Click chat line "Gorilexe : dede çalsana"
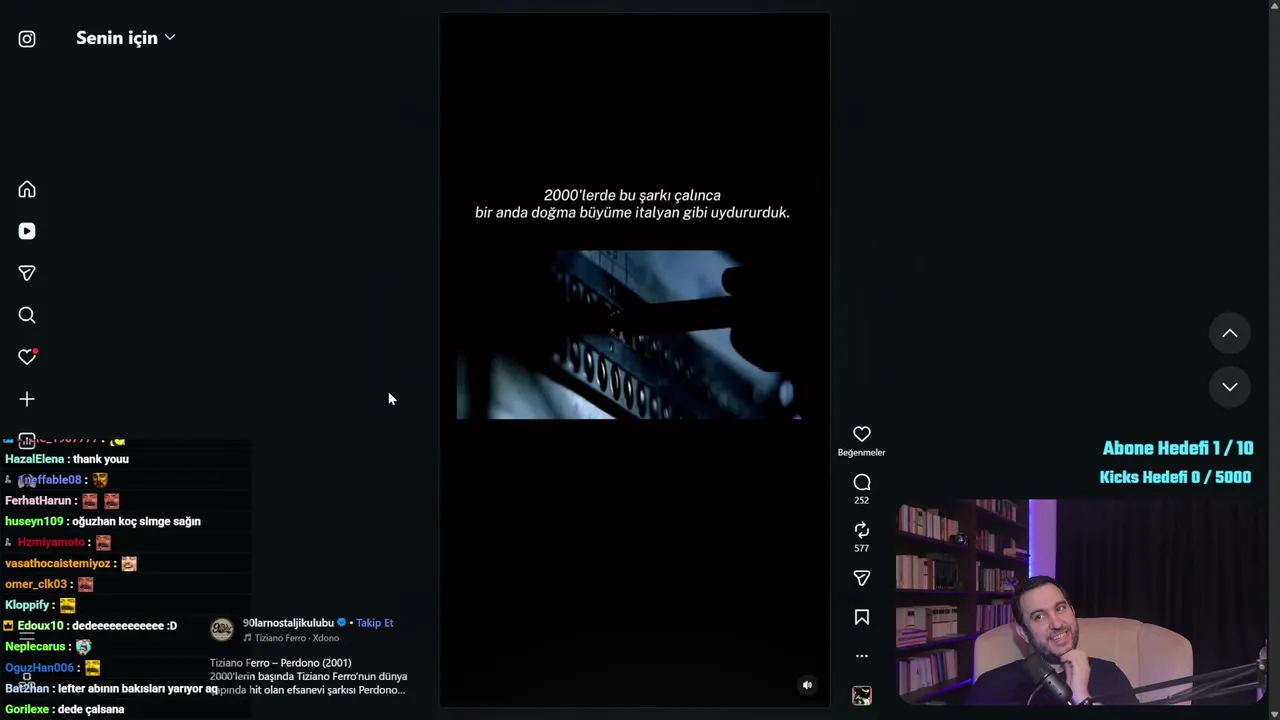Screen dimensions: 1280x720 click(65, 710)
